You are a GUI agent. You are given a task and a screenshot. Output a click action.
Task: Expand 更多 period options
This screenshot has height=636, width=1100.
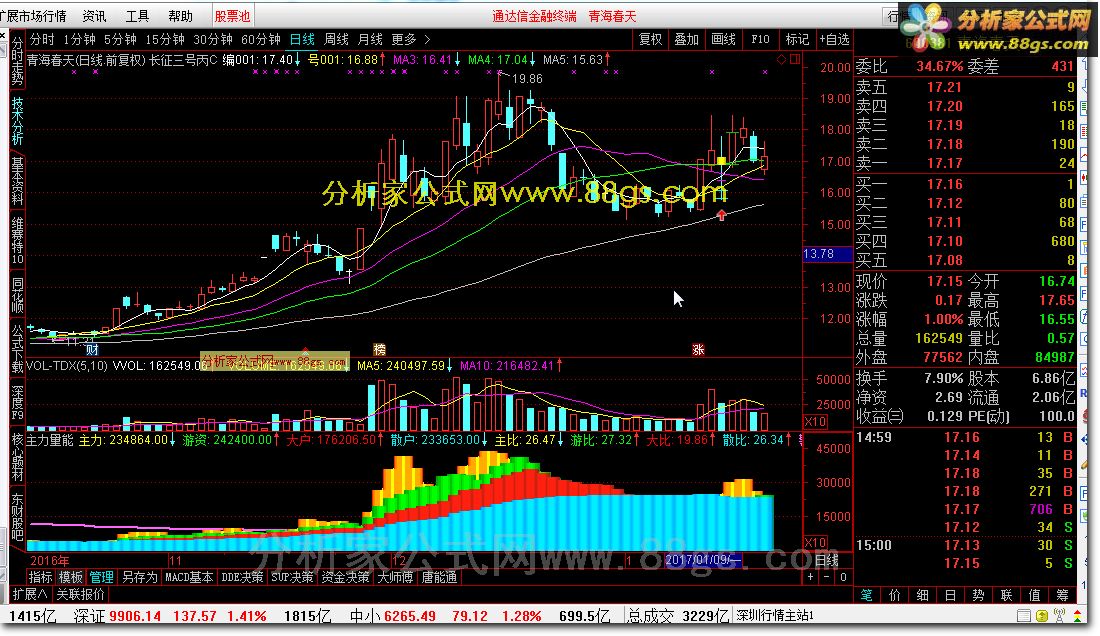click(410, 39)
